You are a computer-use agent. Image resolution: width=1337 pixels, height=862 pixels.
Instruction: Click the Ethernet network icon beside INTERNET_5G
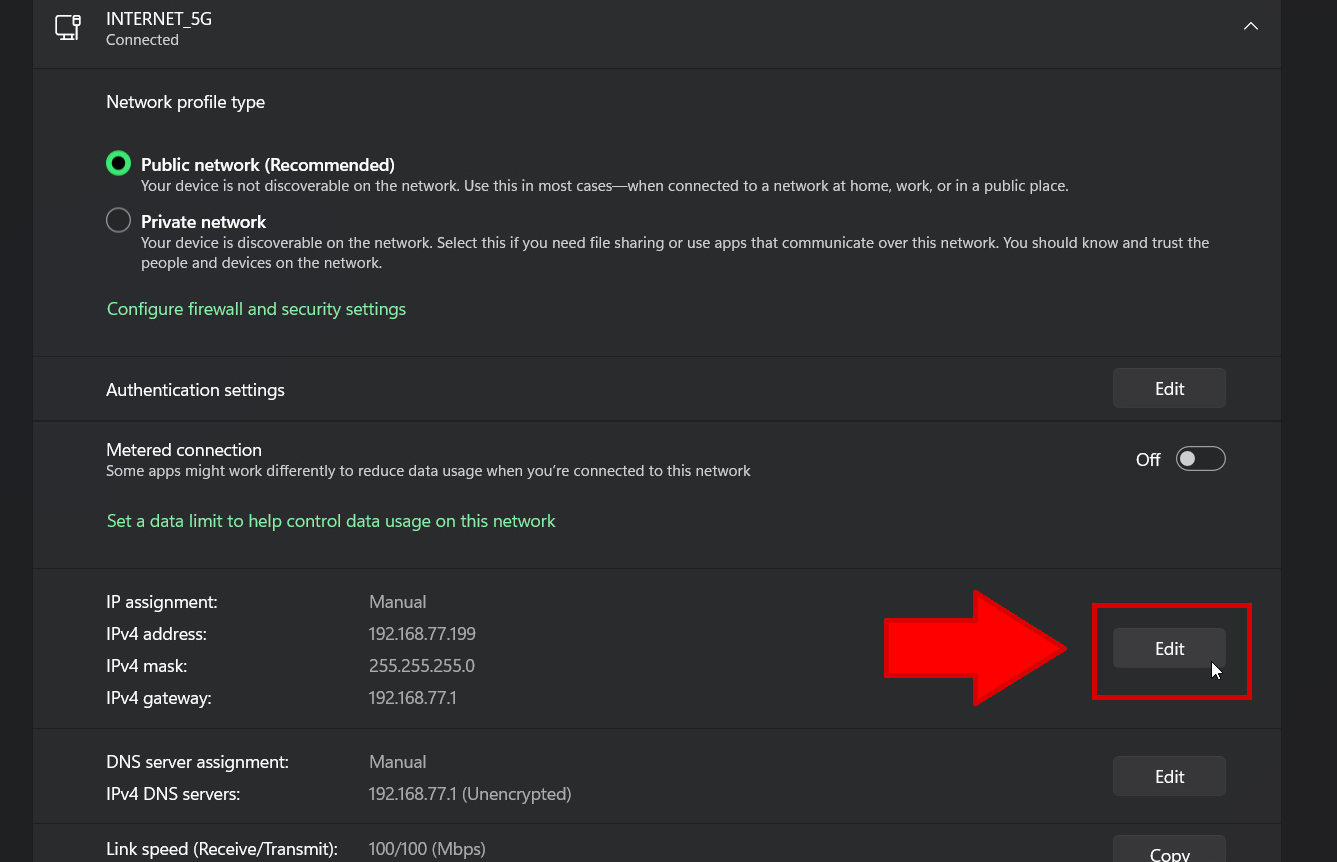click(x=68, y=28)
